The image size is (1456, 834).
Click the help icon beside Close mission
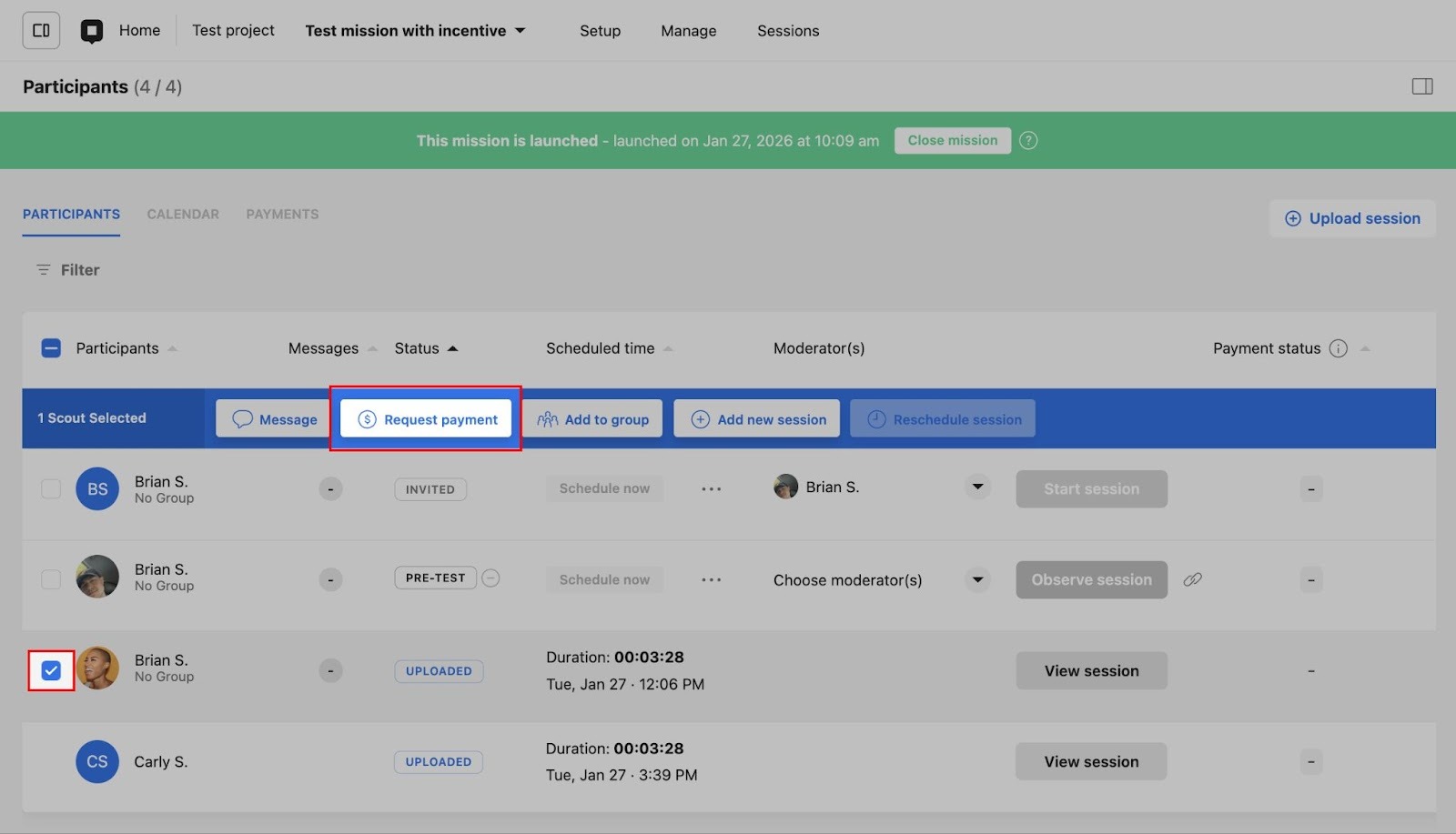1028,140
